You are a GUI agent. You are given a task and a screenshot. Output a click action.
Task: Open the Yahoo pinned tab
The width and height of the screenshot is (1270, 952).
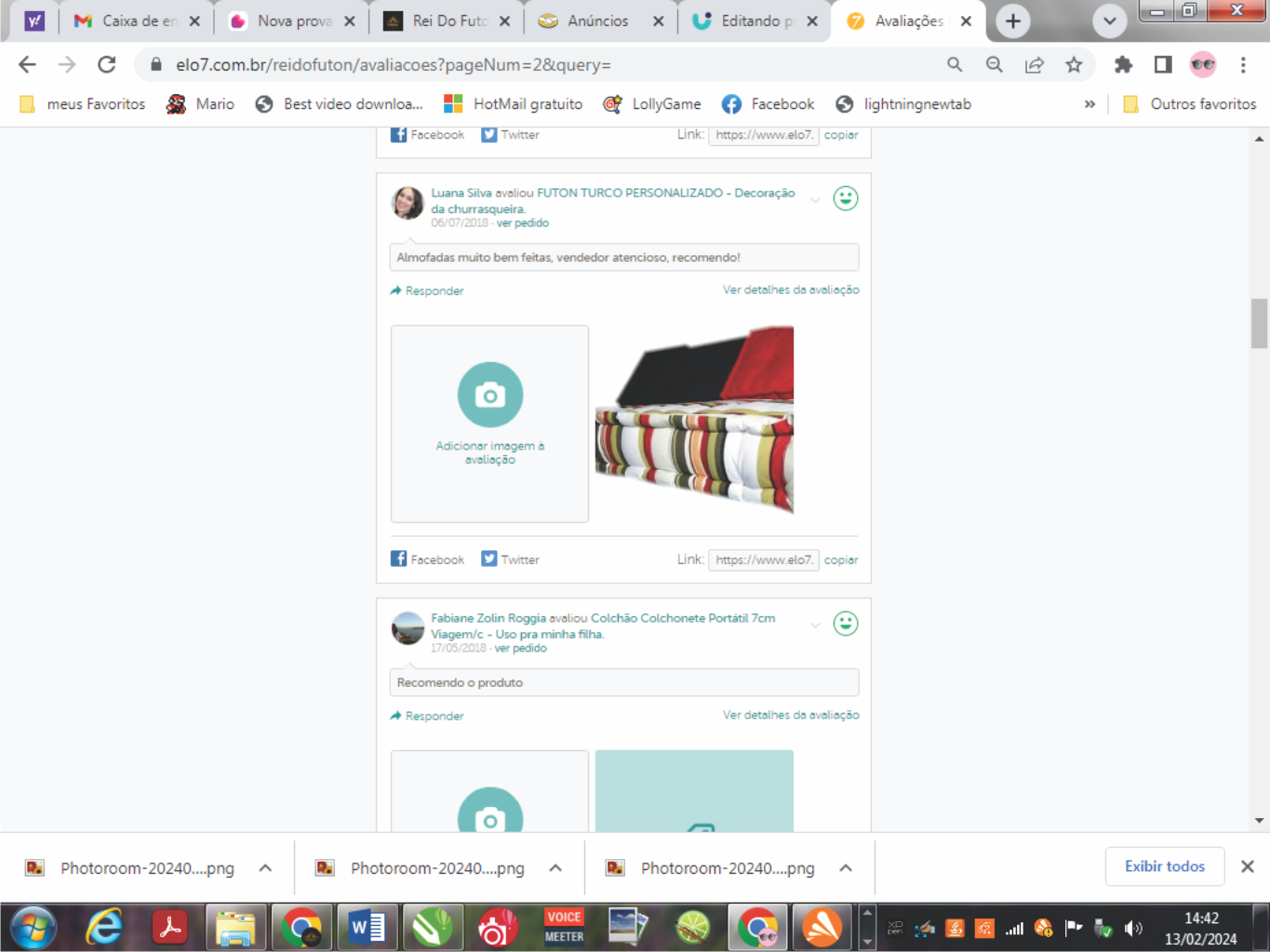click(34, 20)
